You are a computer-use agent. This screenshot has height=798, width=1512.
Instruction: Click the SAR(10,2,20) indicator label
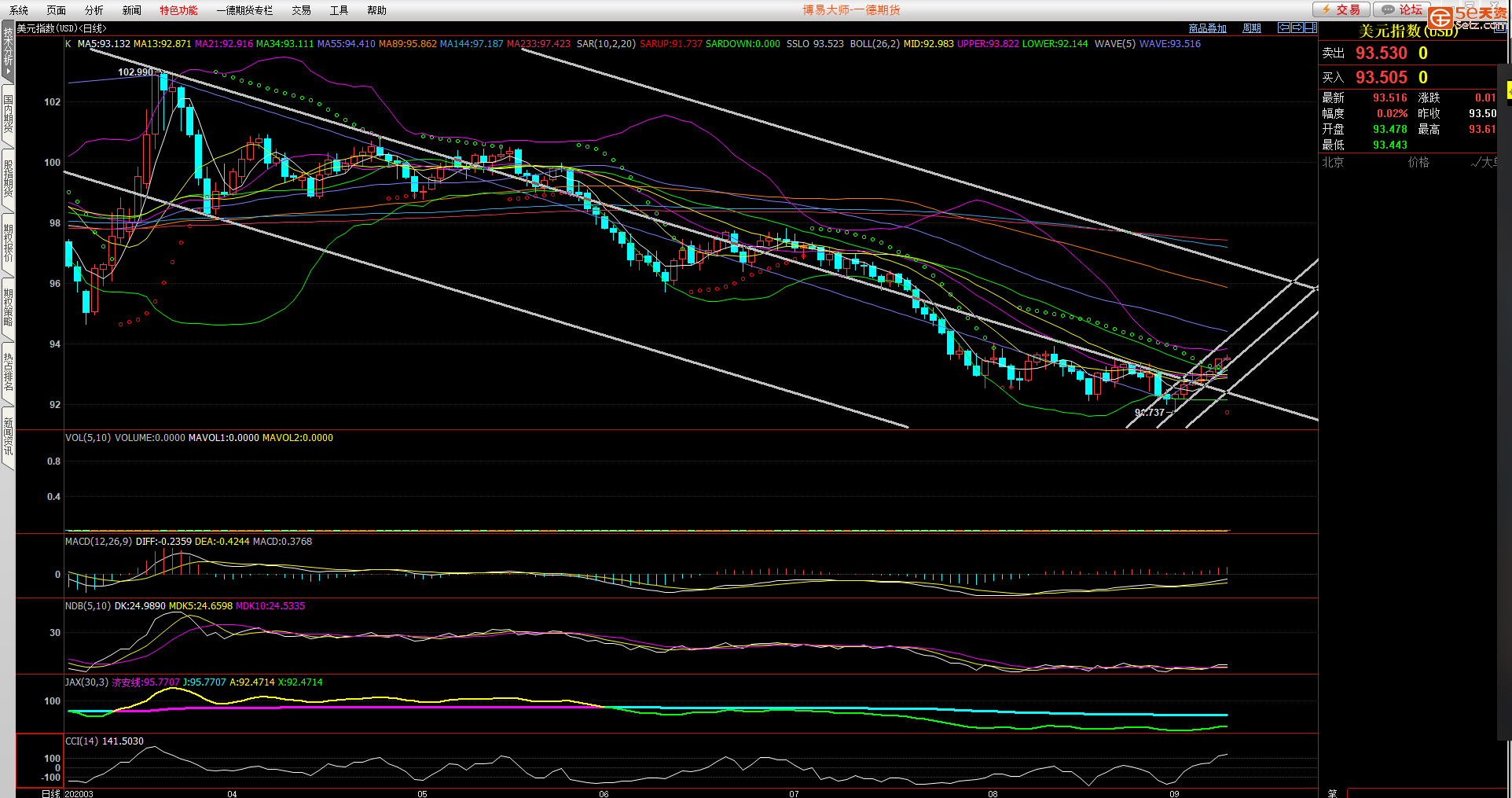[x=606, y=44]
